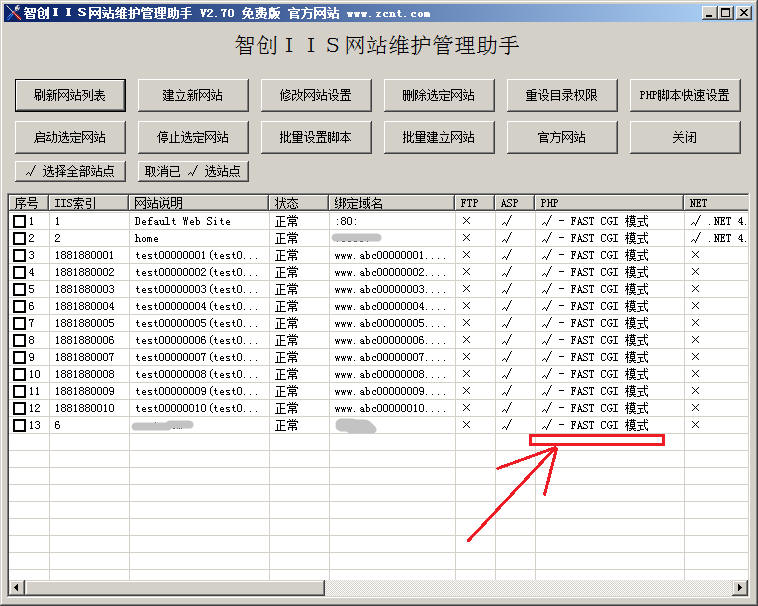Tick checkbox of row 3 test00000001

coord(19,255)
